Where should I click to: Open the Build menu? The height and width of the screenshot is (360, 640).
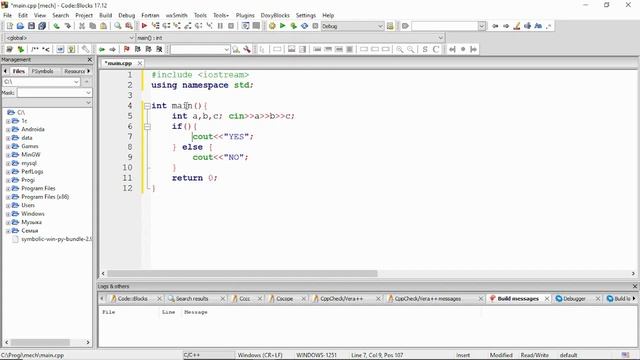click(105, 15)
